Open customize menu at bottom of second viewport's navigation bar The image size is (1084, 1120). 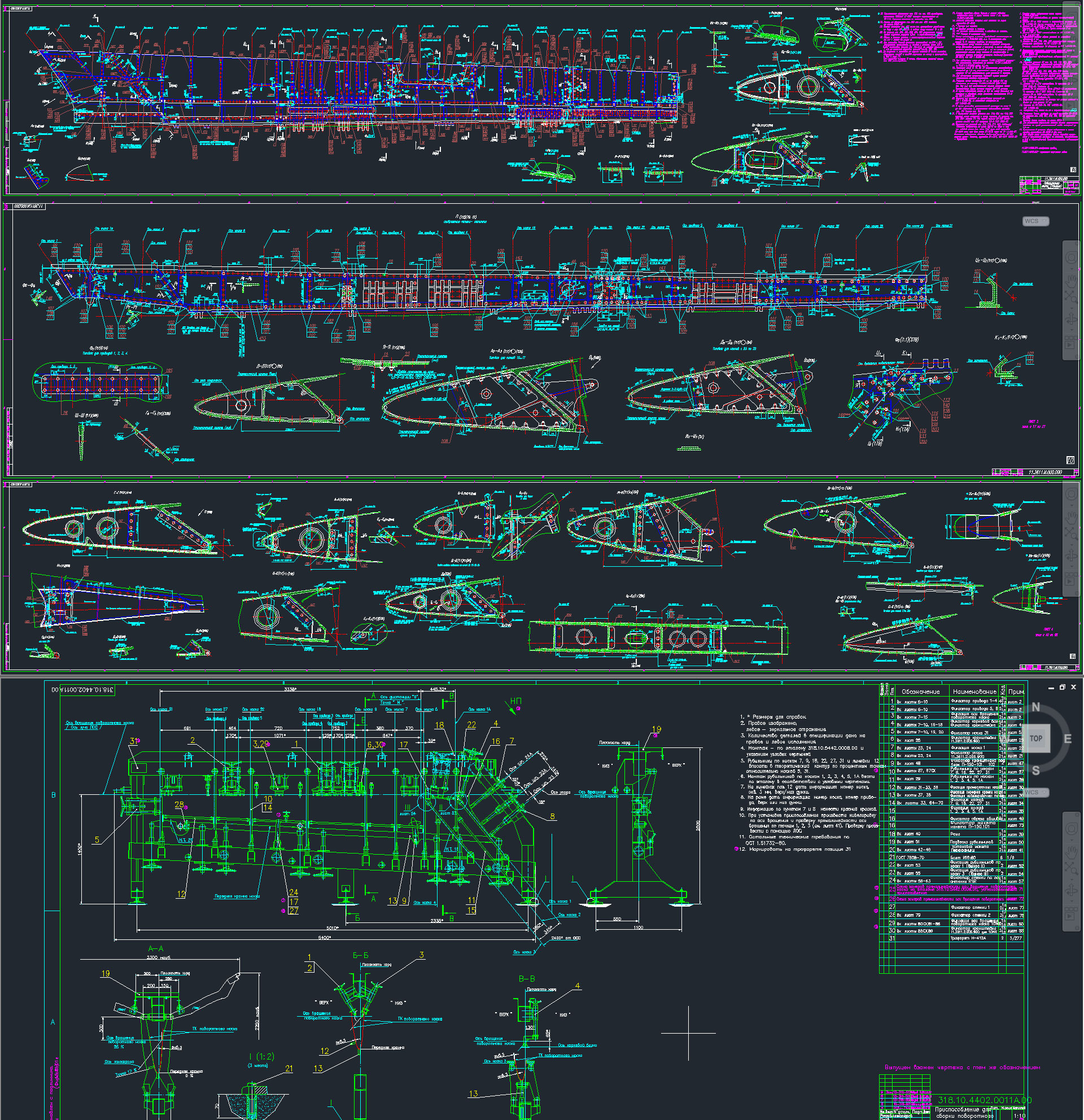pos(1077,357)
